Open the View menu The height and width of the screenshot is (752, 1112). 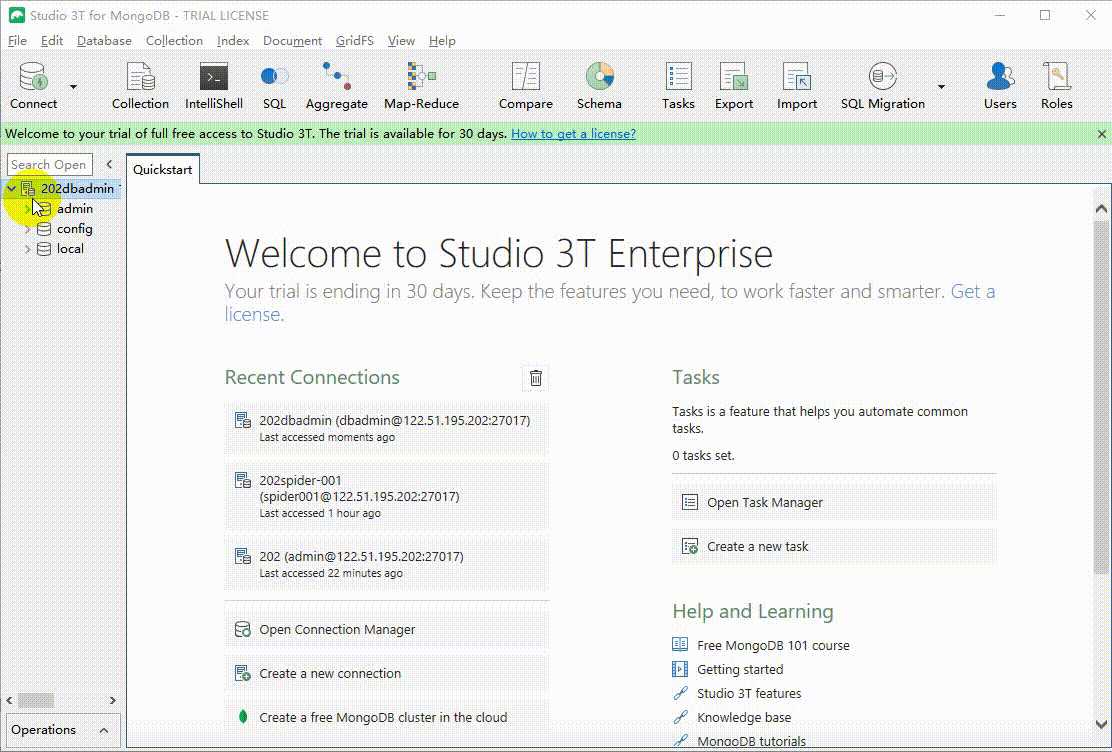tap(401, 40)
